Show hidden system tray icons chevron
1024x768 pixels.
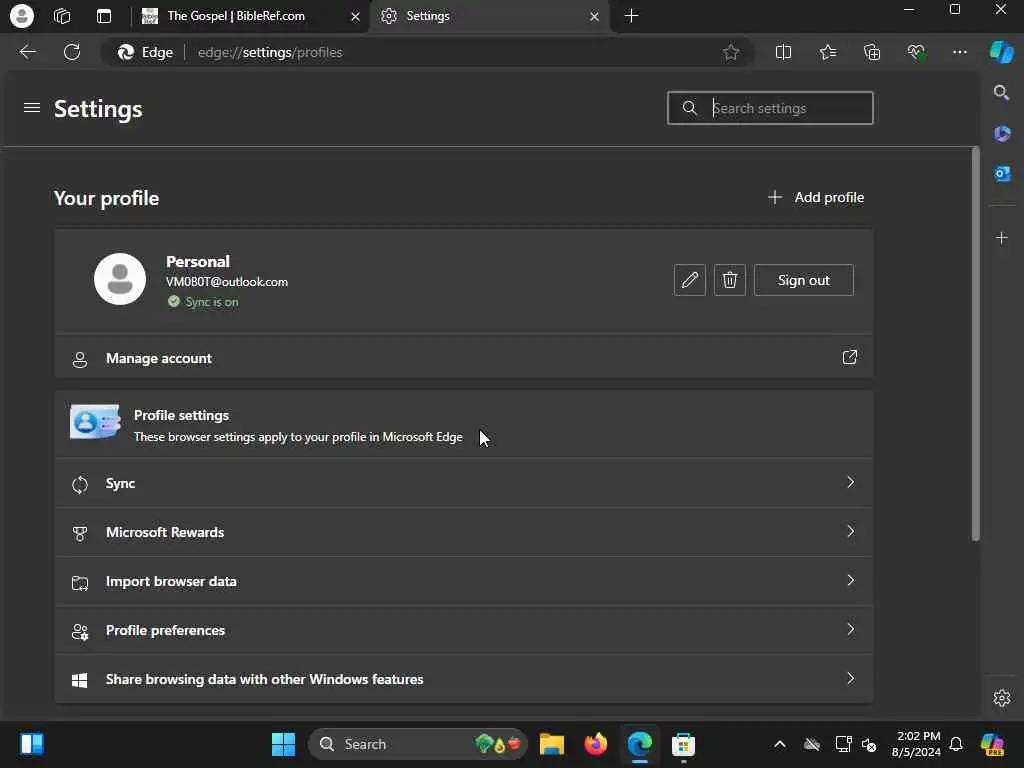point(780,744)
